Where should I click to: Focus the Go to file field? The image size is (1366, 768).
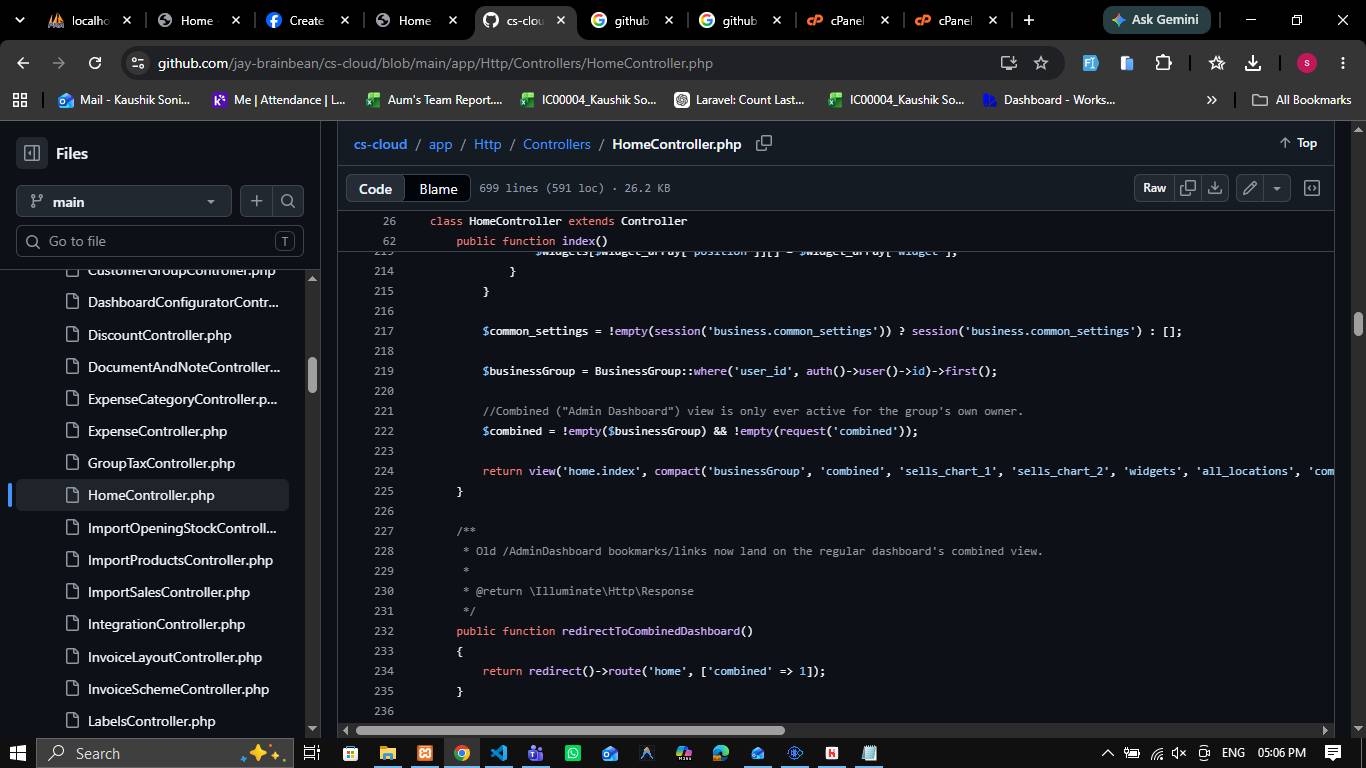[160, 241]
